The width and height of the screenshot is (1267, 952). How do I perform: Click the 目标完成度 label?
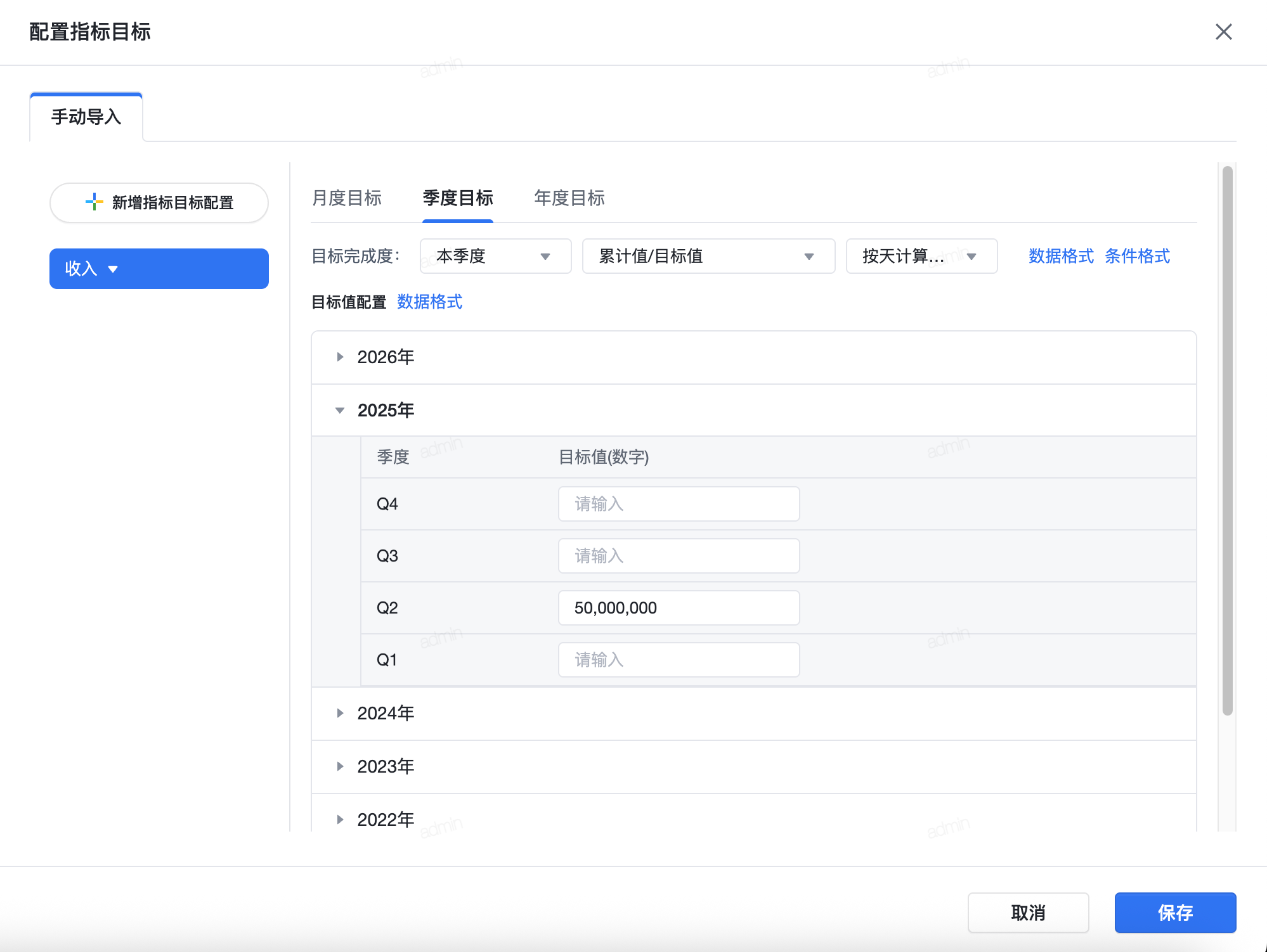tap(356, 256)
